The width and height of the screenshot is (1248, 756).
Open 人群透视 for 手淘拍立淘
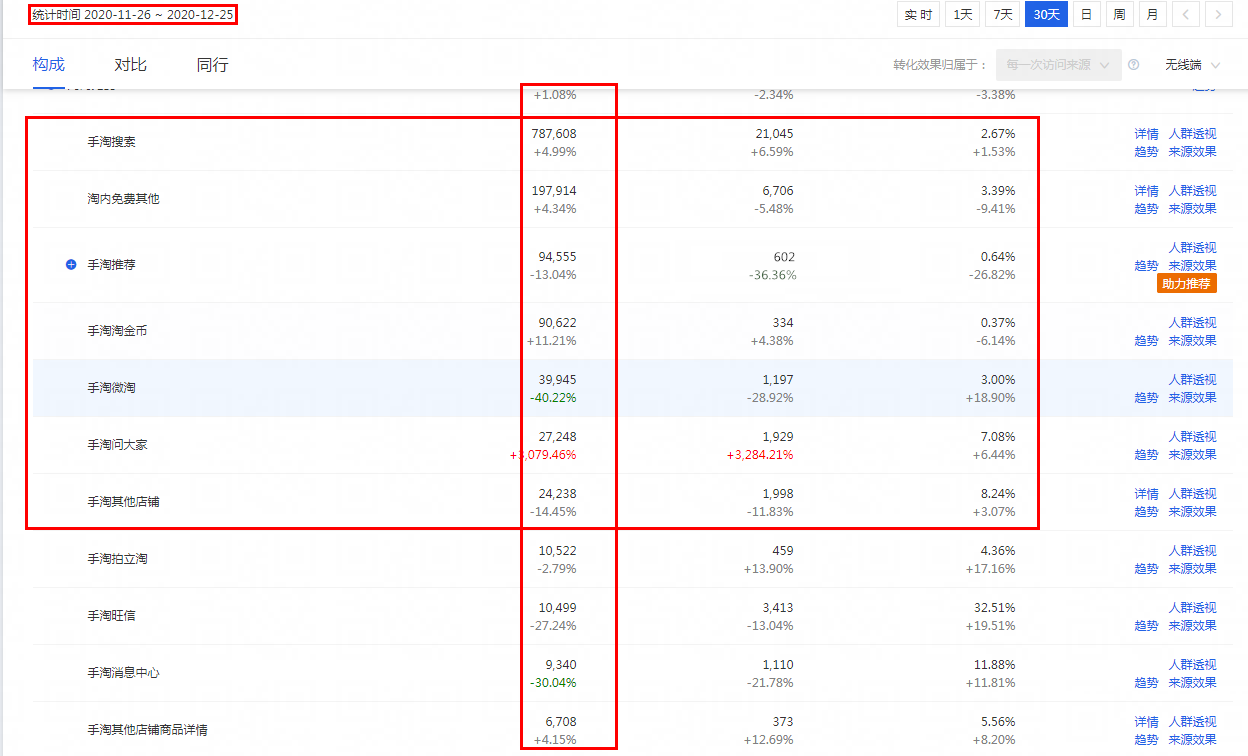1192,551
